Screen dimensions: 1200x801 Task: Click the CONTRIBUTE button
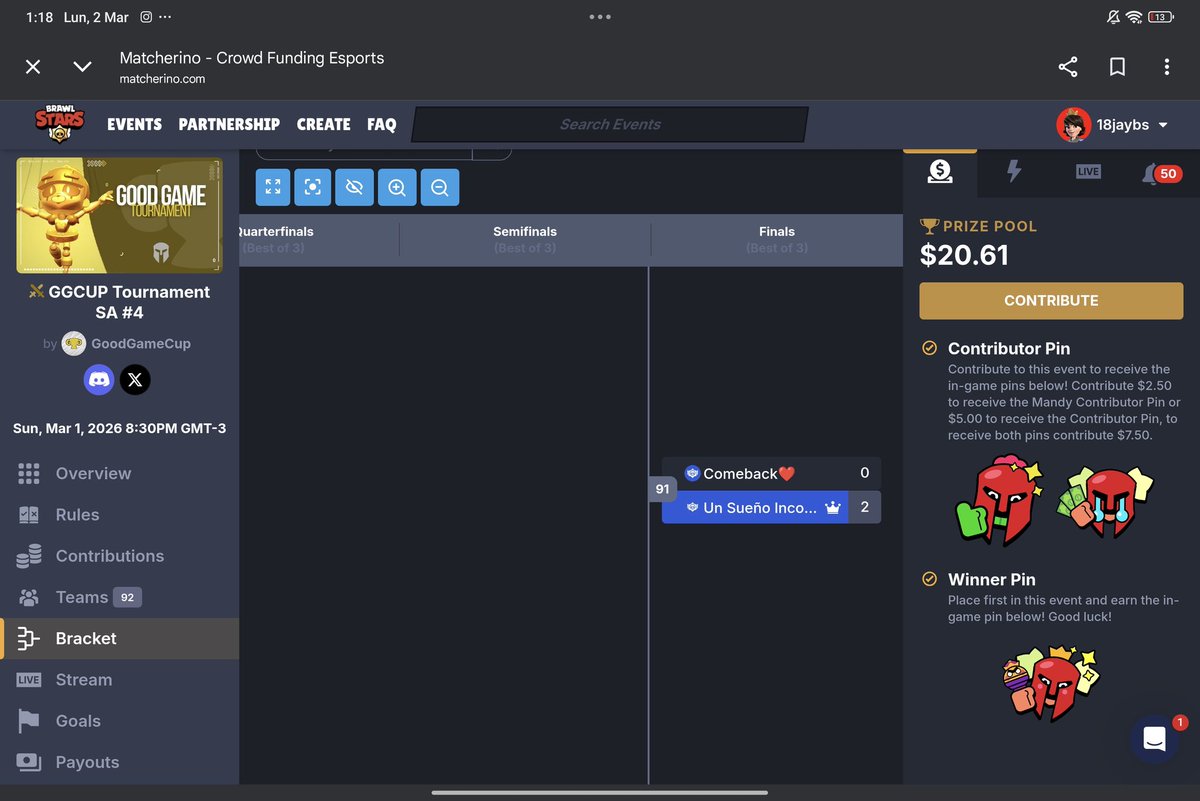pyautogui.click(x=1051, y=300)
